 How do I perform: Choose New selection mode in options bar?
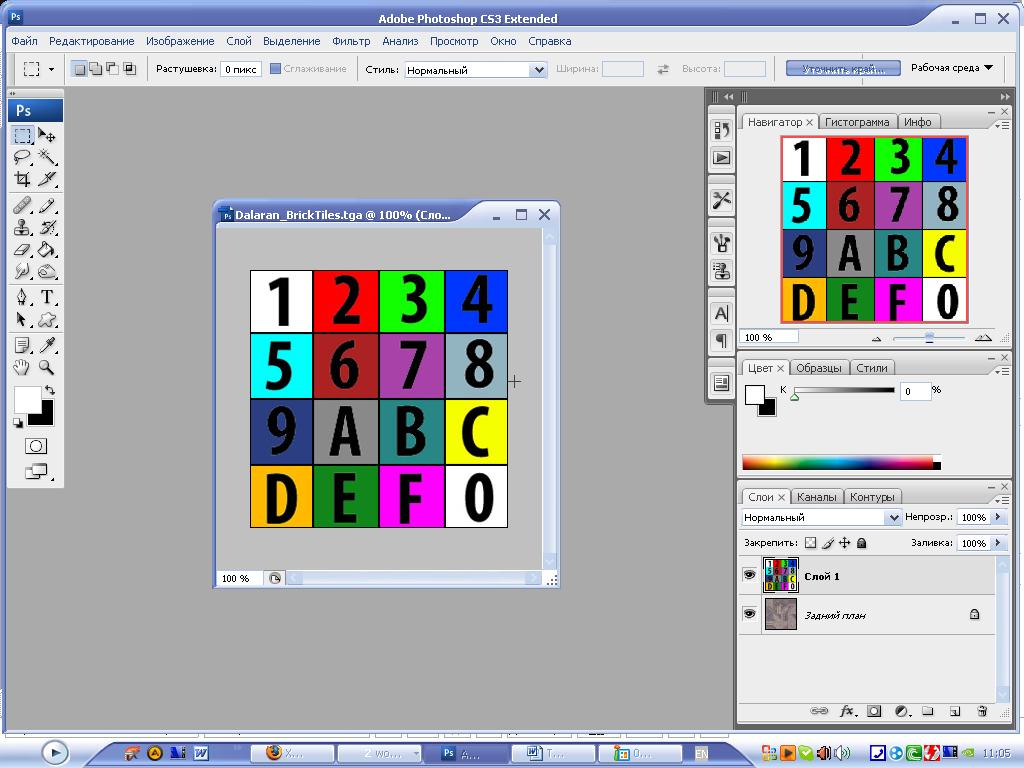pos(79,69)
